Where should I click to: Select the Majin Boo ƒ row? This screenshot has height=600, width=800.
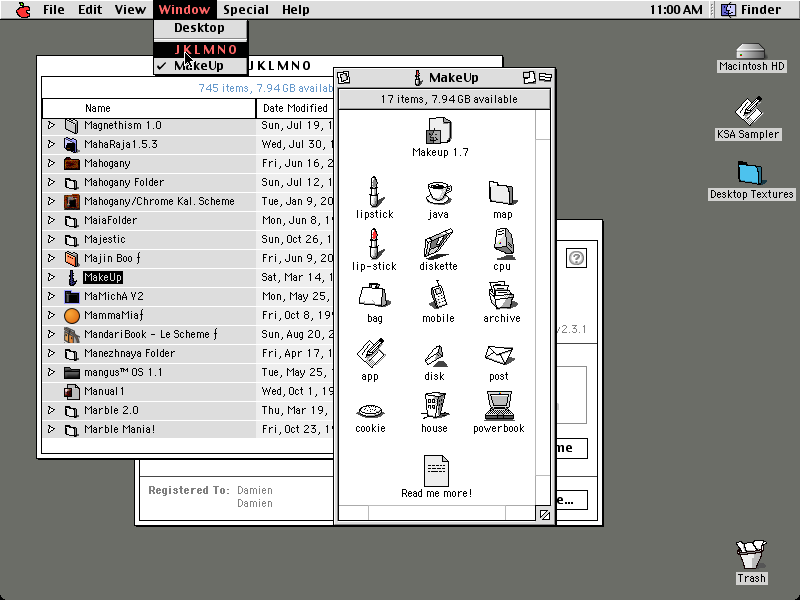pyautogui.click(x=188, y=258)
